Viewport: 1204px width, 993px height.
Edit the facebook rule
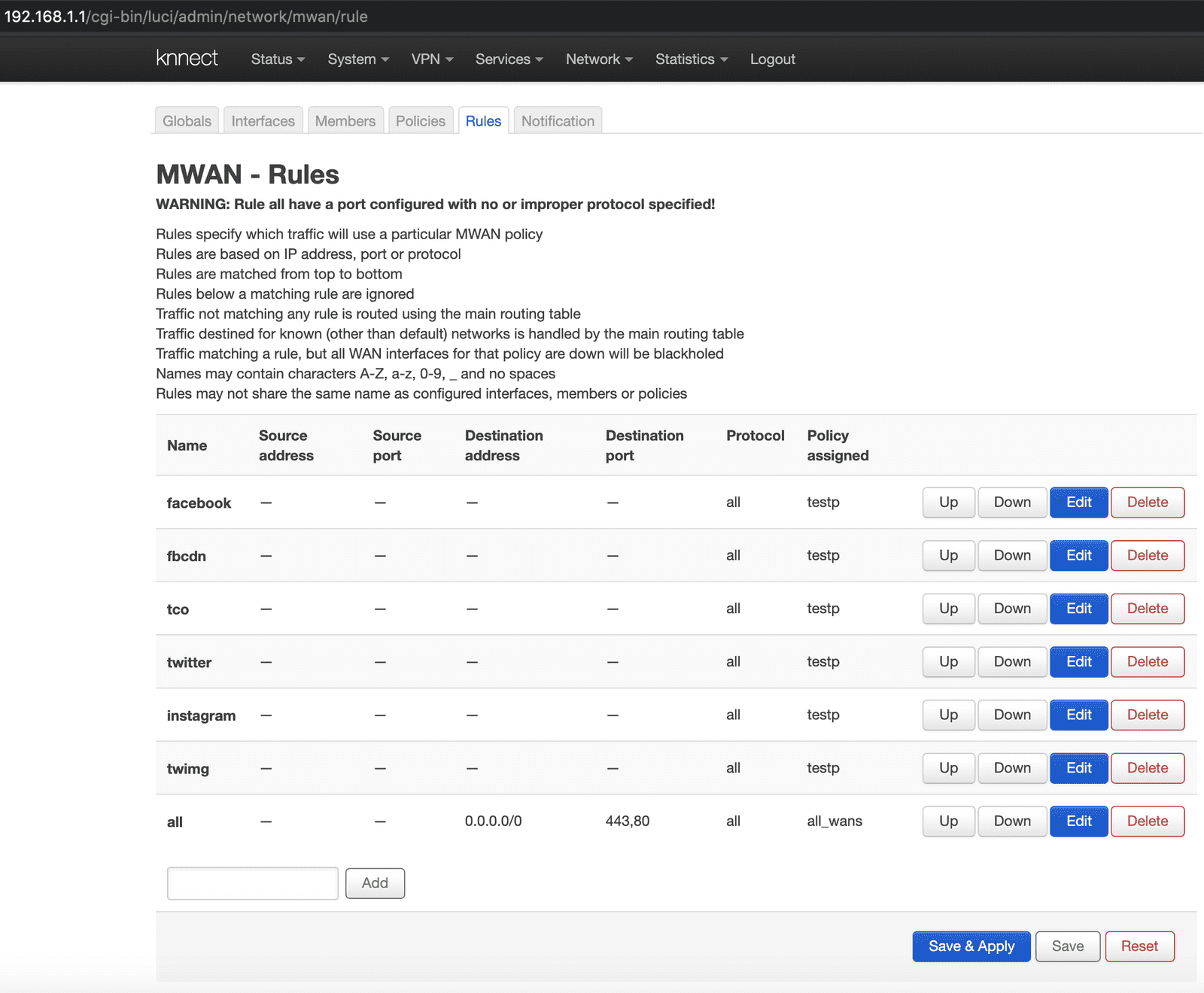(1078, 502)
